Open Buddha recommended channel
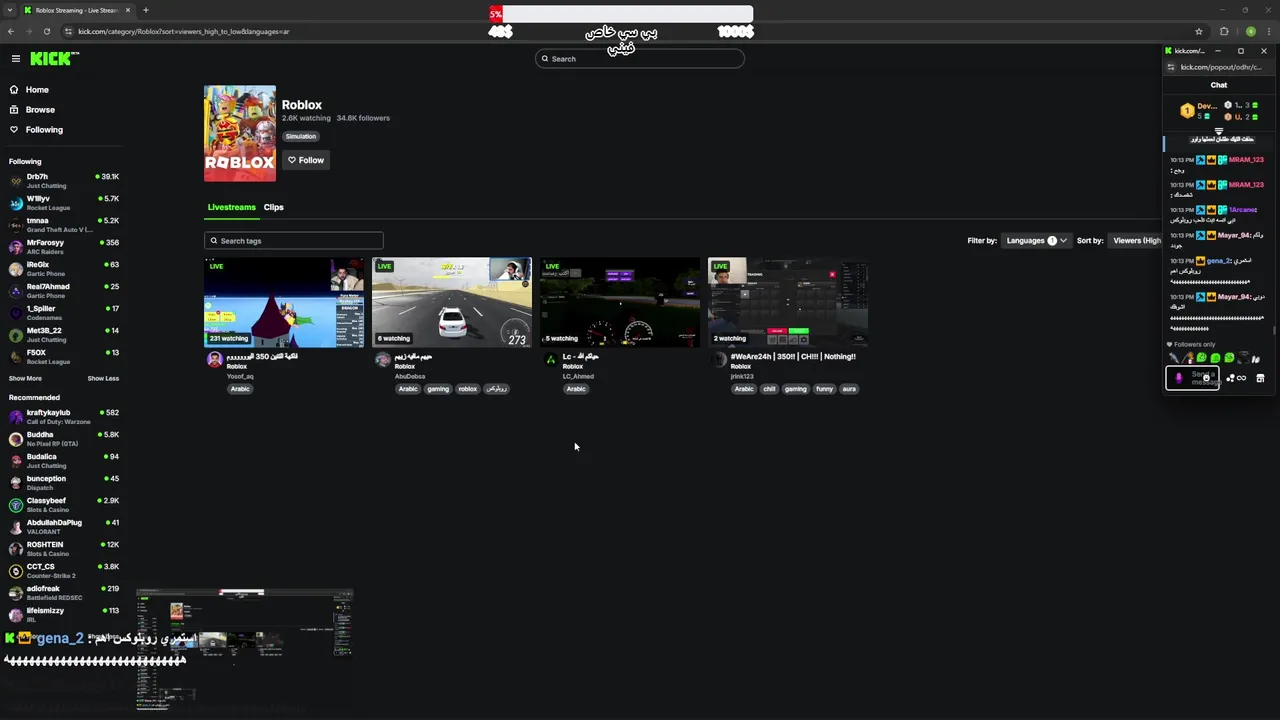The image size is (1280, 720). pos(64,439)
